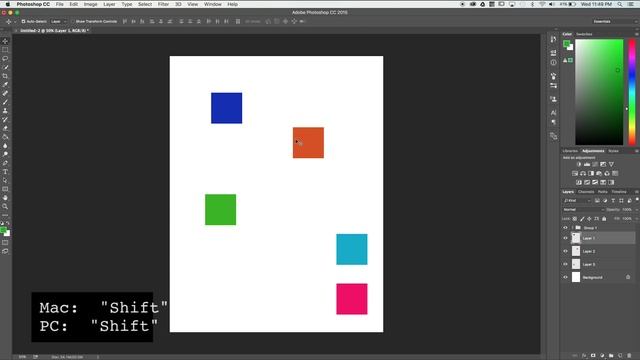Pick a color in the green color field
Image resolution: width=640 pixels, height=360 pixels.
[x=599, y=92]
